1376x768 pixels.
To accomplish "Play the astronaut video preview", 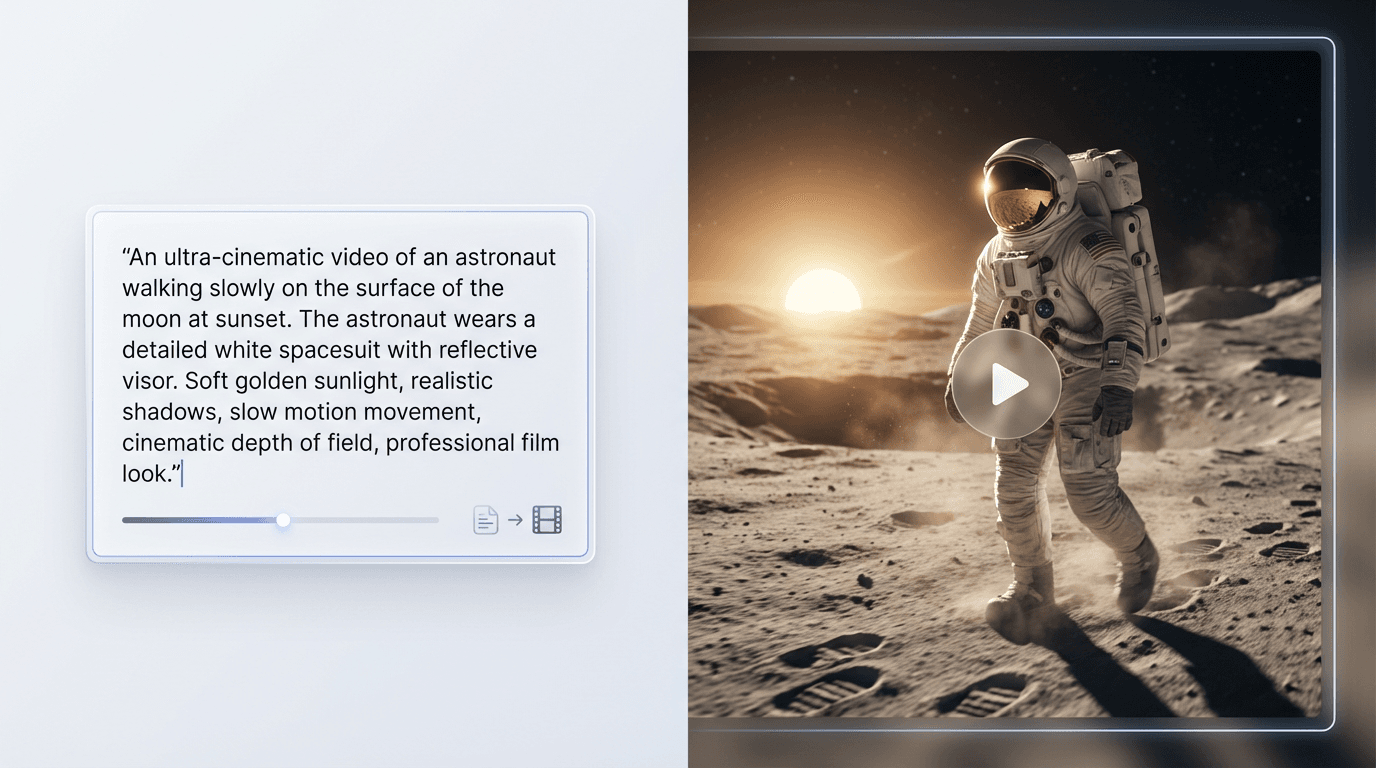I will point(1005,384).
